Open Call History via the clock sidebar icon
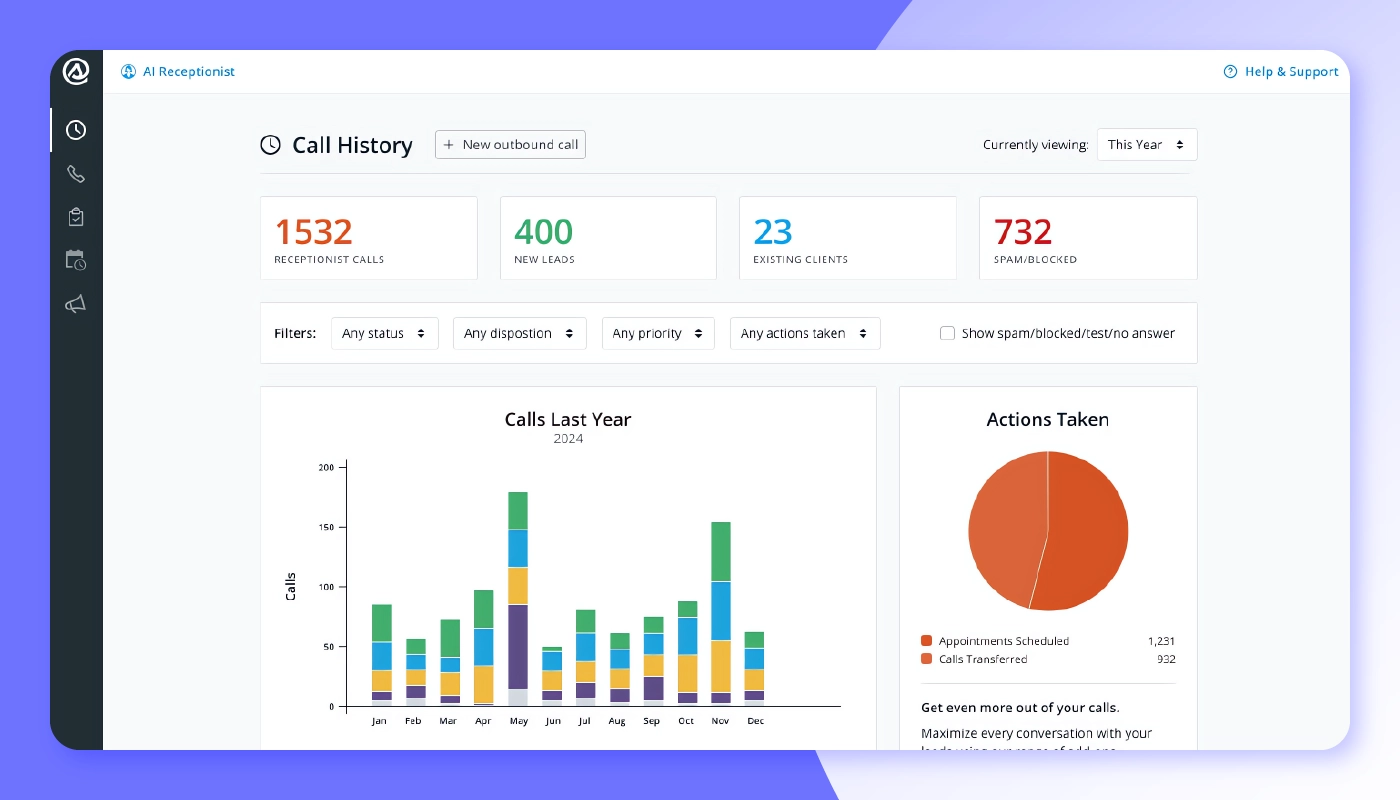Screen dimensions: 1400x800 (76, 130)
